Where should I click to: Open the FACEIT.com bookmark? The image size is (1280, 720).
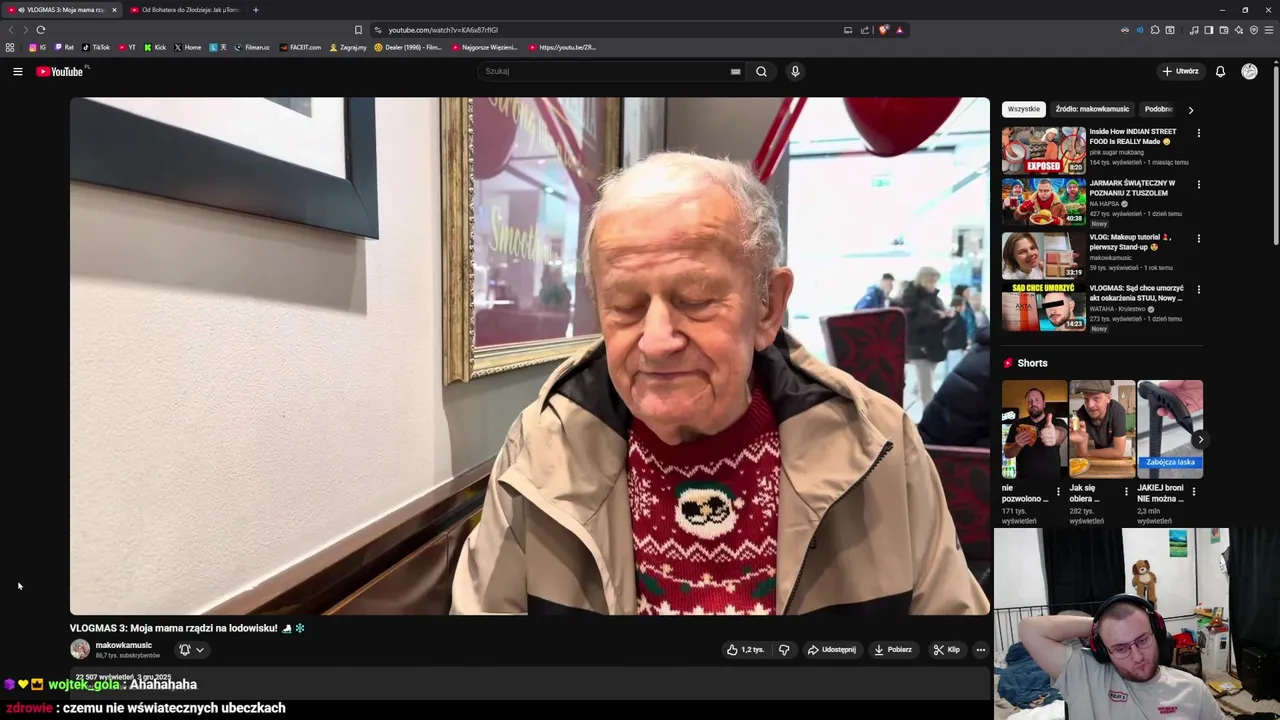[300, 47]
